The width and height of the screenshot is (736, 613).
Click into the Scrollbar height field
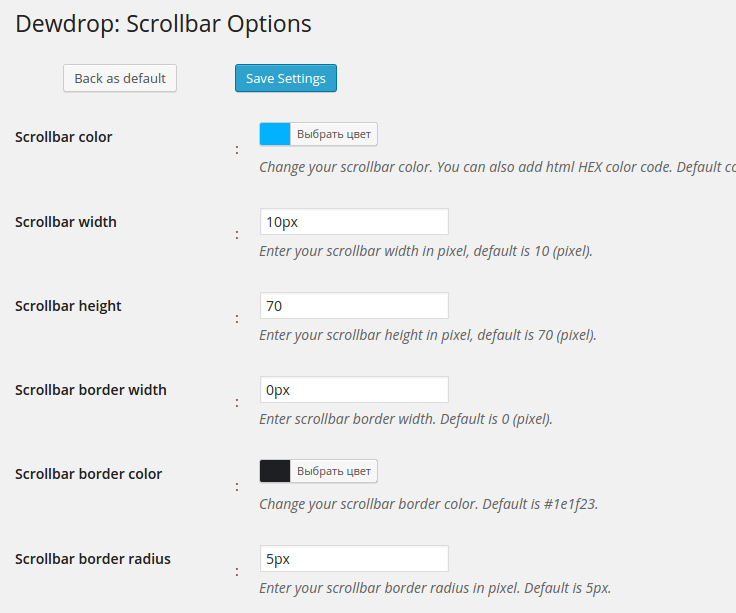click(x=353, y=306)
